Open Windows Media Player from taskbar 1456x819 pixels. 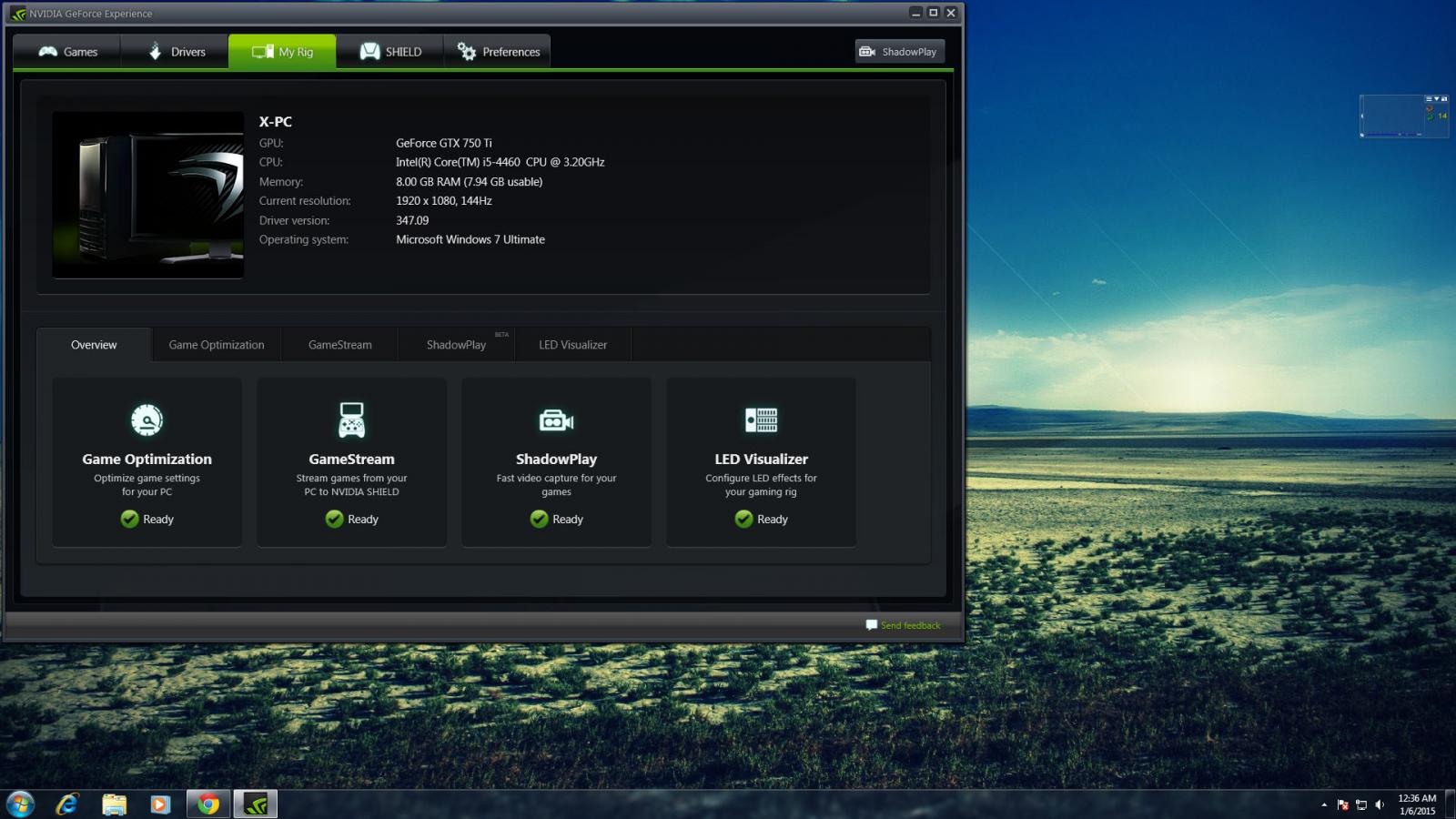click(x=160, y=804)
